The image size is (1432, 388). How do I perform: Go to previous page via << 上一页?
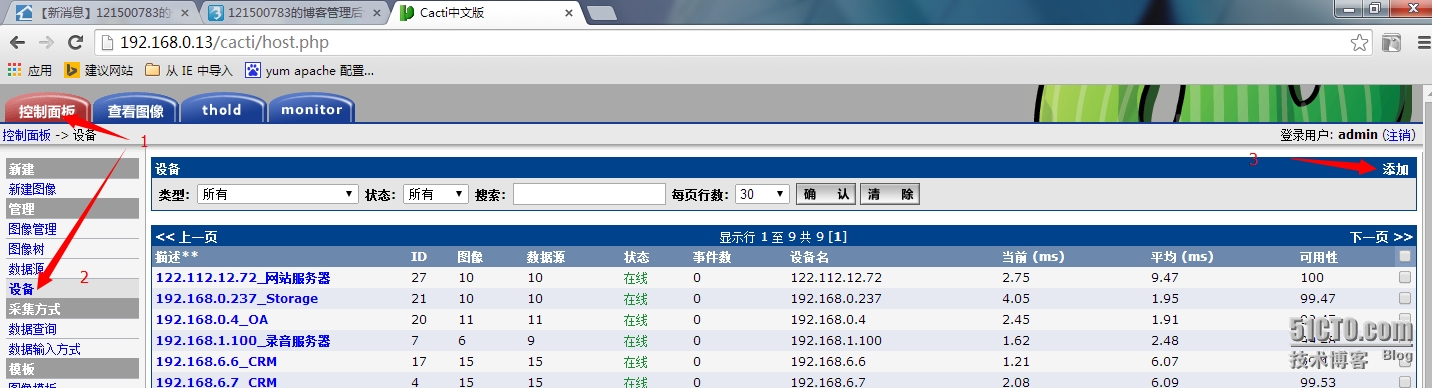point(186,237)
